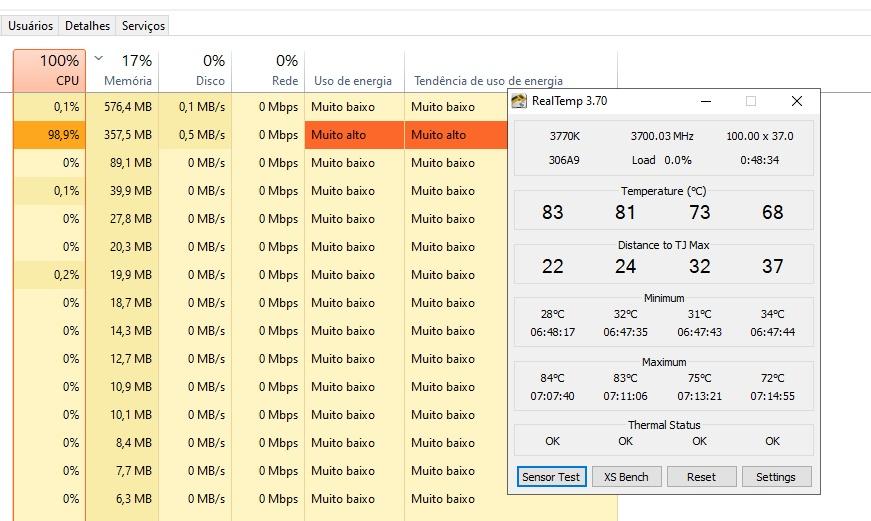Sort by the Disco column header
This screenshot has width=871, height=521.
(196, 71)
